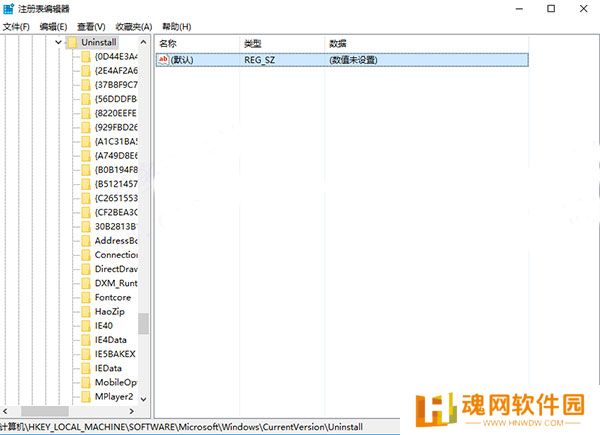Select the {B5121457 key text
This screenshot has width=600, height=435.
[116, 184]
